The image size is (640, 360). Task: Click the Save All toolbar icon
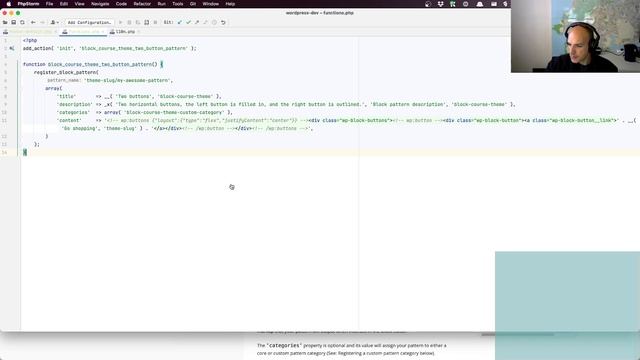[x=14, y=22]
